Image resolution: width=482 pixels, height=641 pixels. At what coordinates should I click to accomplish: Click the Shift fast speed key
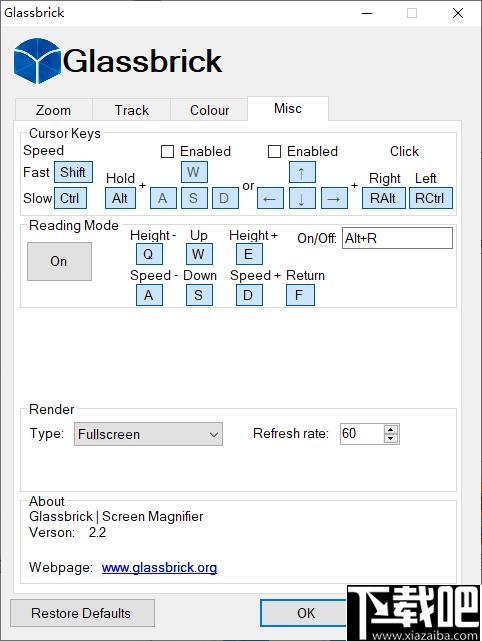pyautogui.click(x=73, y=172)
